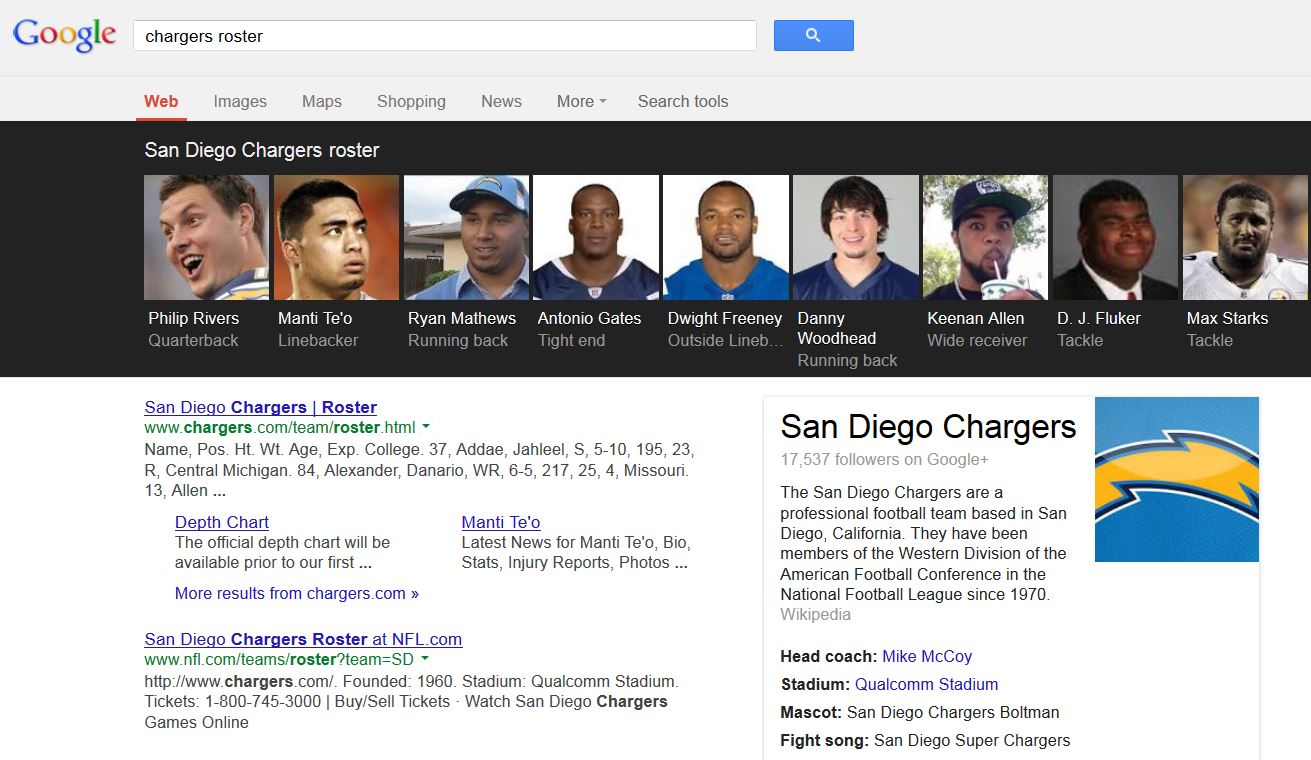1311x760 pixels.
Task: Click the Philip Rivers name label
Action: click(194, 318)
